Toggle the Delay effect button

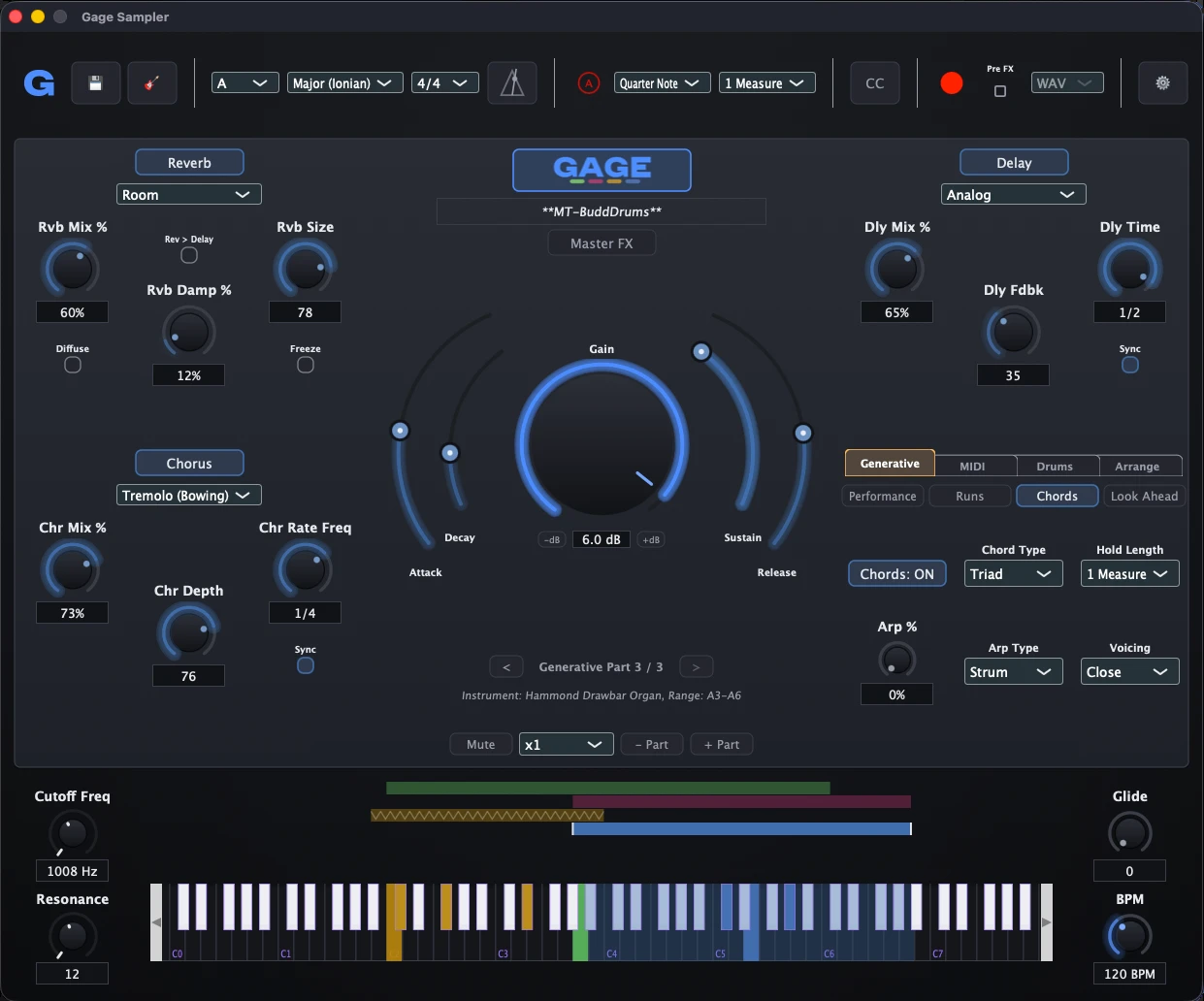click(1014, 163)
